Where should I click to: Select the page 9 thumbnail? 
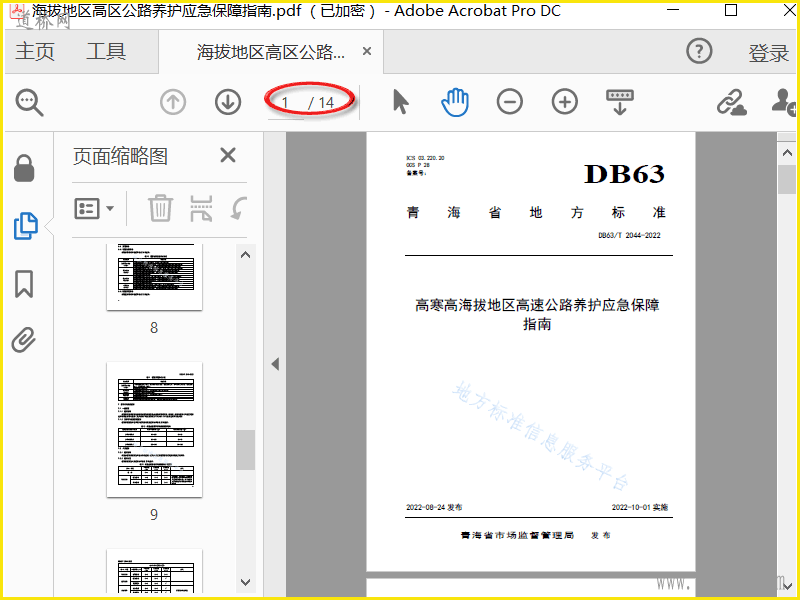154,430
